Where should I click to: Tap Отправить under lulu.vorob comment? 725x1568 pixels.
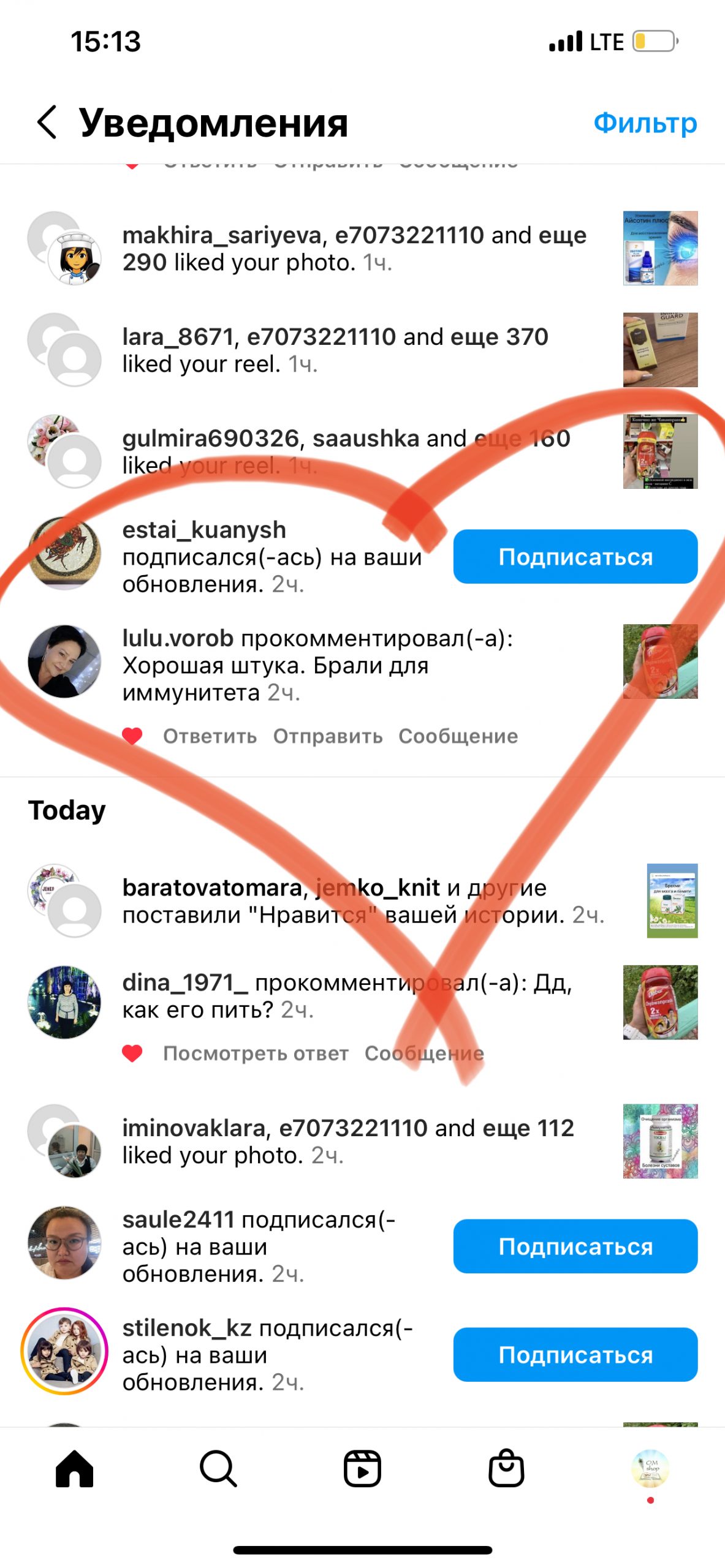(328, 736)
